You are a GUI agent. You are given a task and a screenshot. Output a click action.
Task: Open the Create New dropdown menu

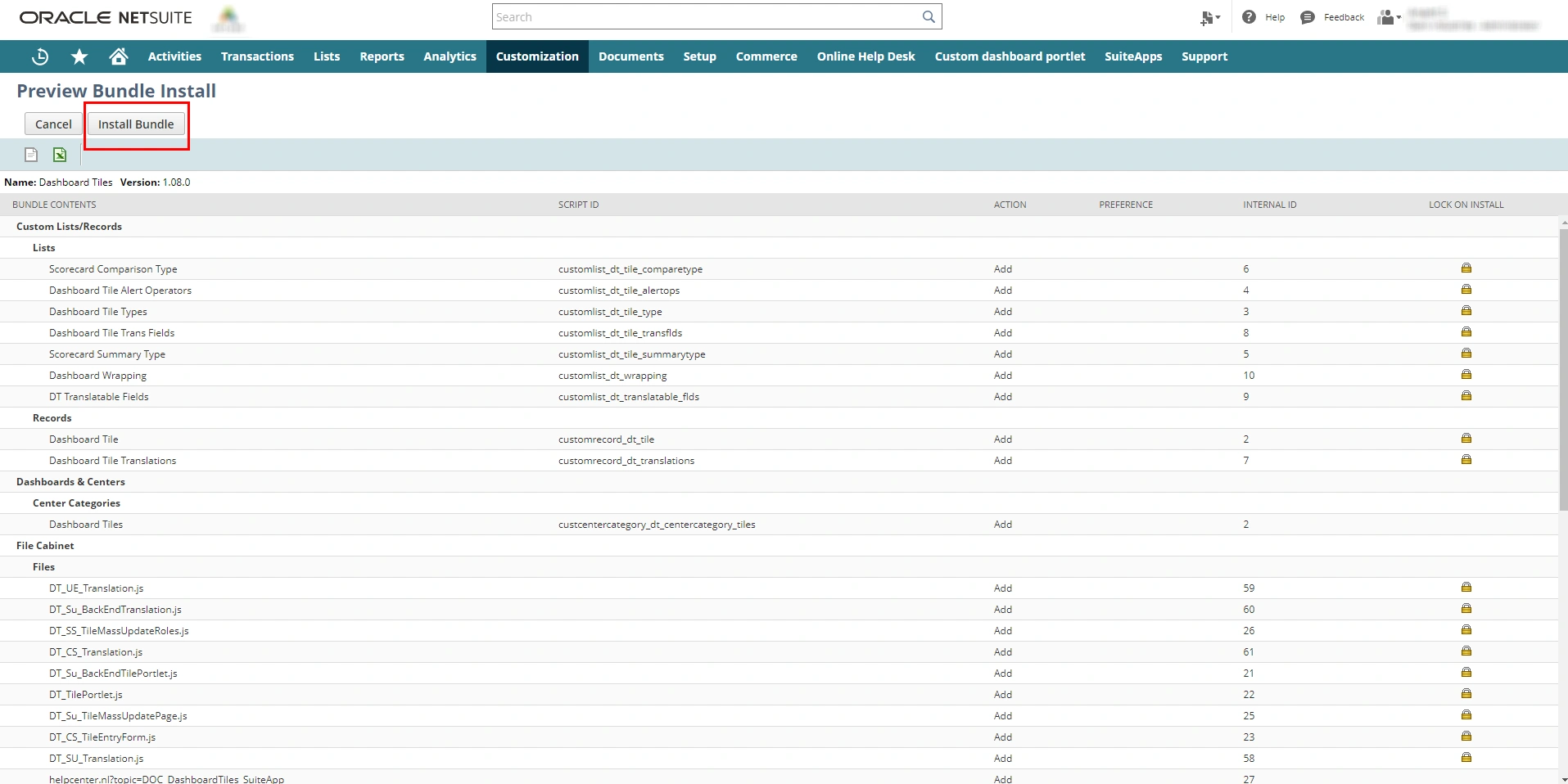(1209, 17)
